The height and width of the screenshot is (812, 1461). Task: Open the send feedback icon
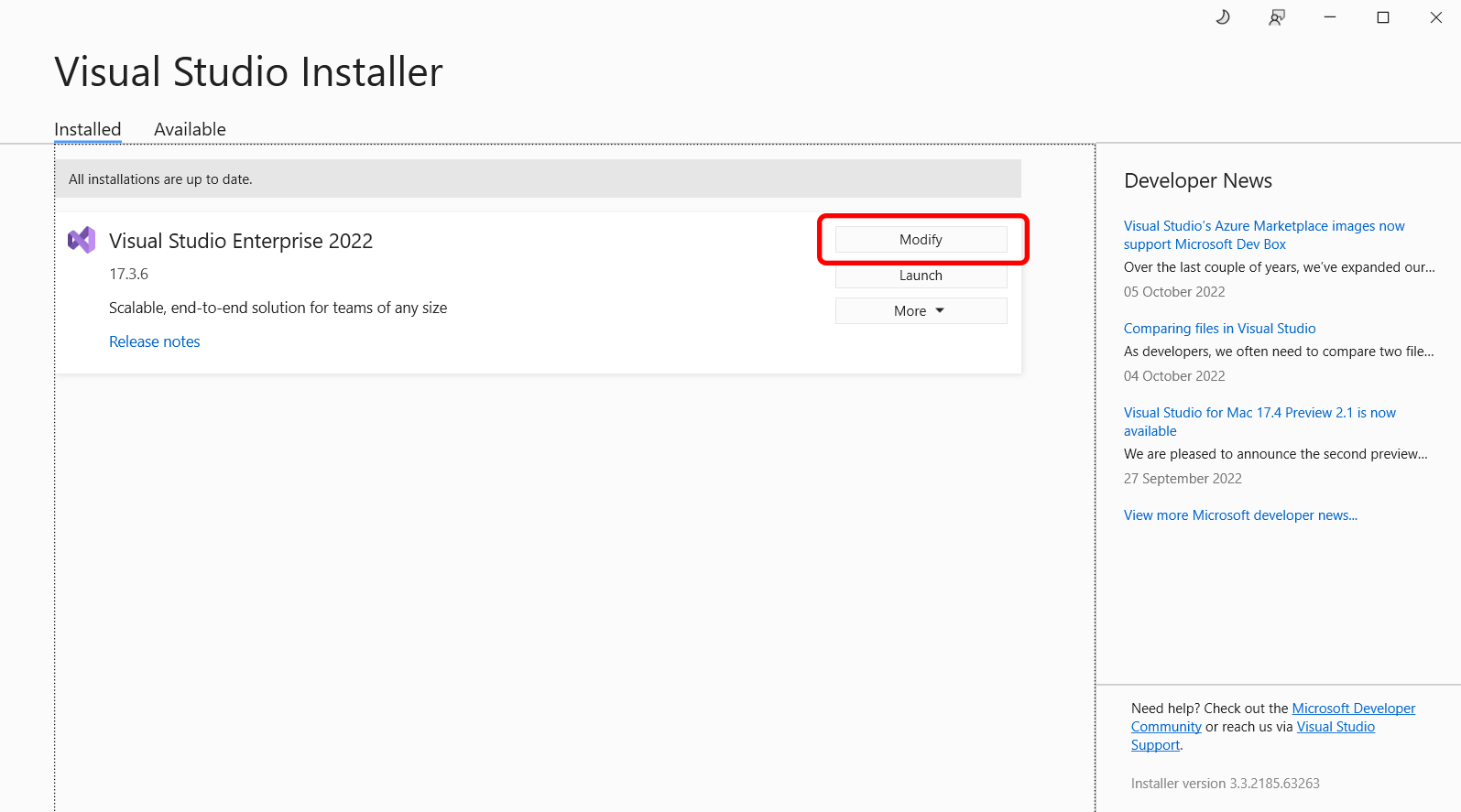tap(1276, 17)
